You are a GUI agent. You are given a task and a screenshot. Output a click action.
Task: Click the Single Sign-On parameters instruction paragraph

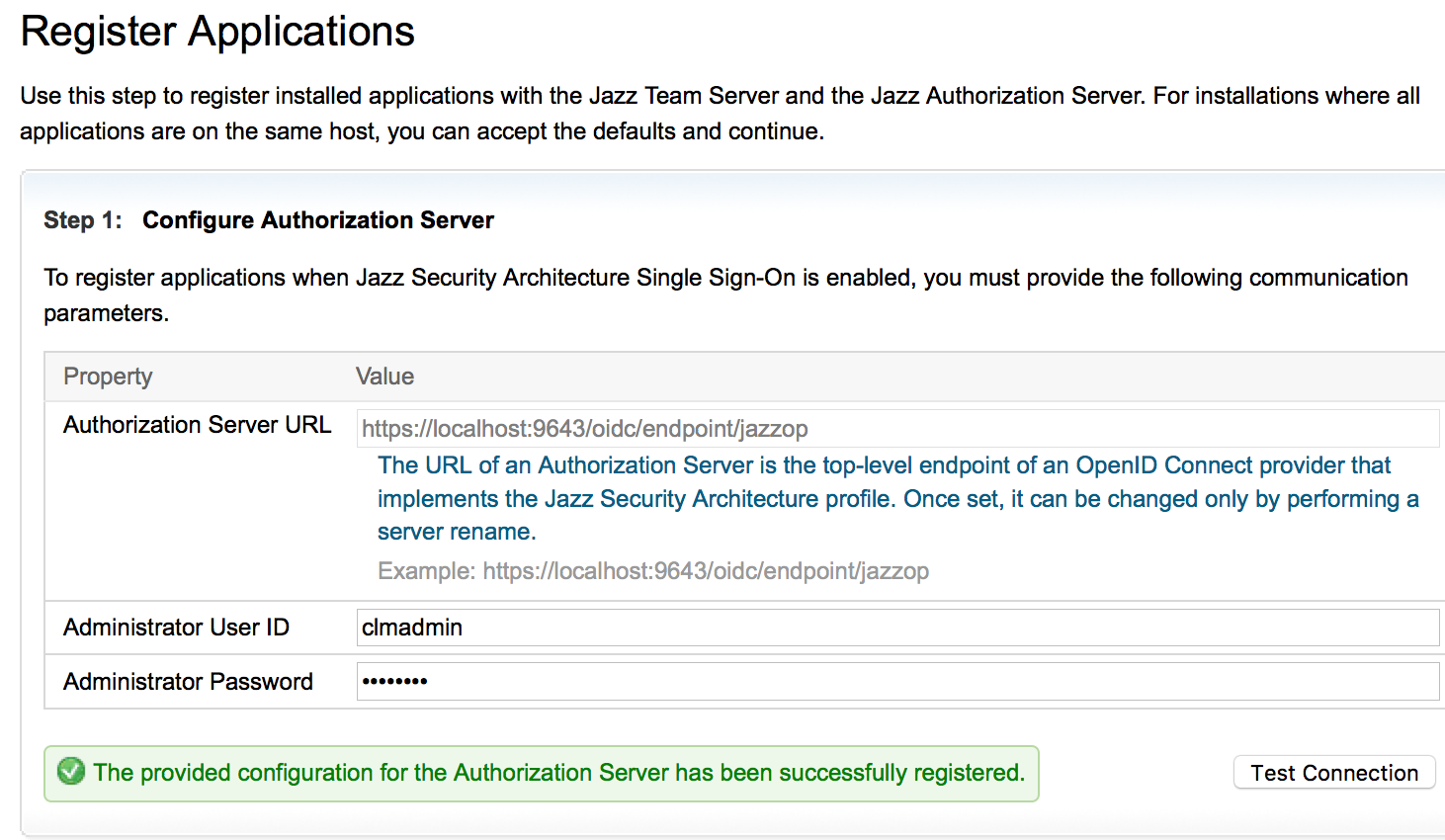[725, 295]
